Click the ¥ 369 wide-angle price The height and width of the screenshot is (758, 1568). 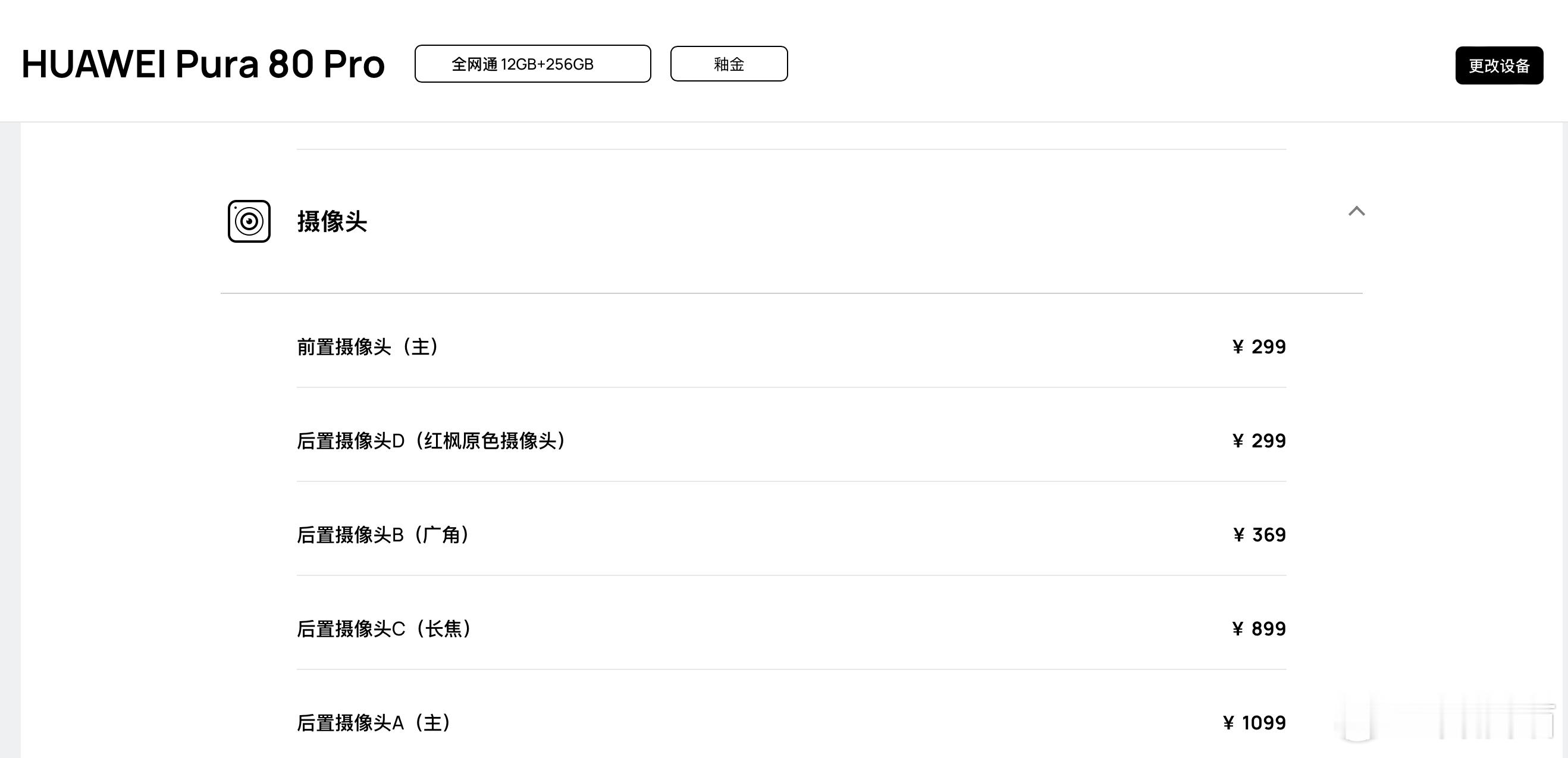coord(1259,534)
